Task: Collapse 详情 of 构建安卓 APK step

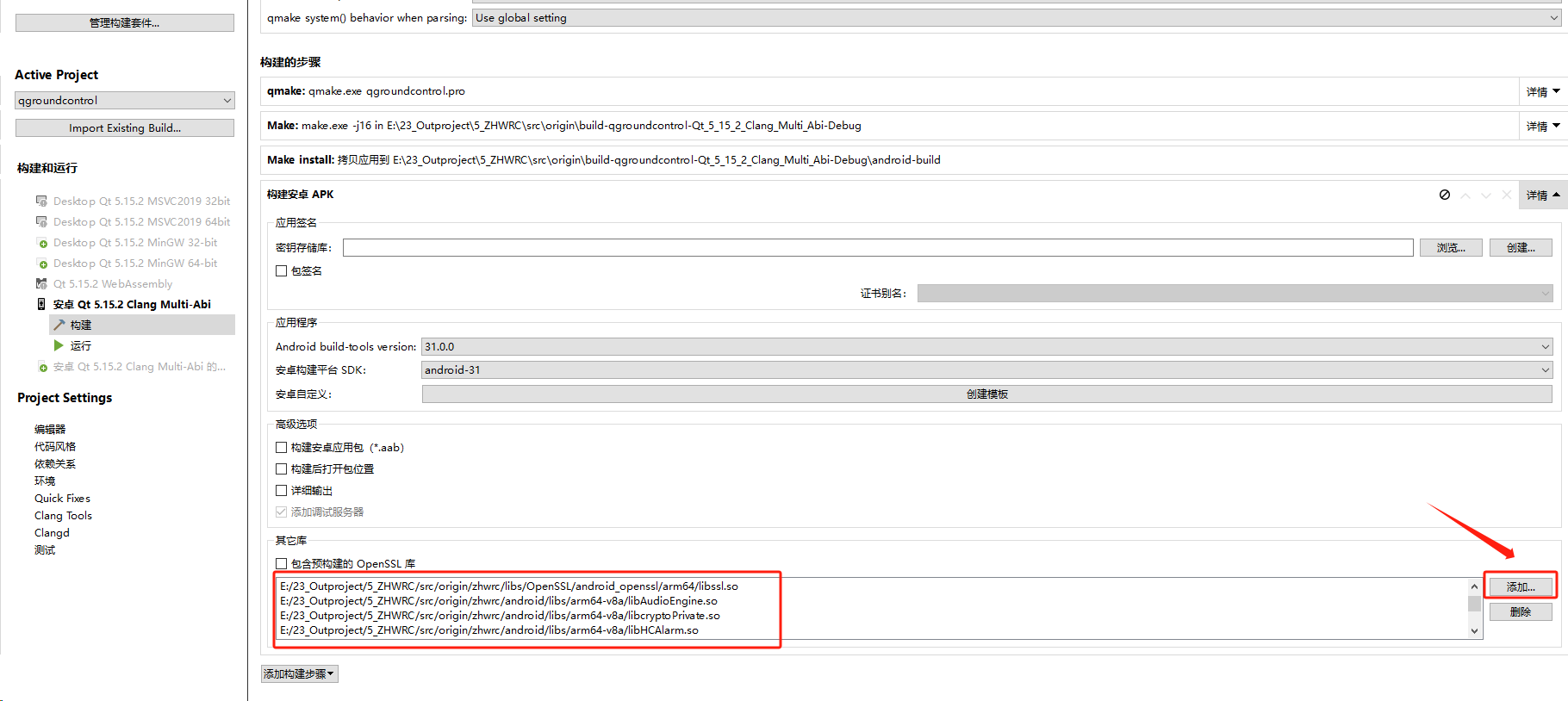Action: click(x=1543, y=195)
